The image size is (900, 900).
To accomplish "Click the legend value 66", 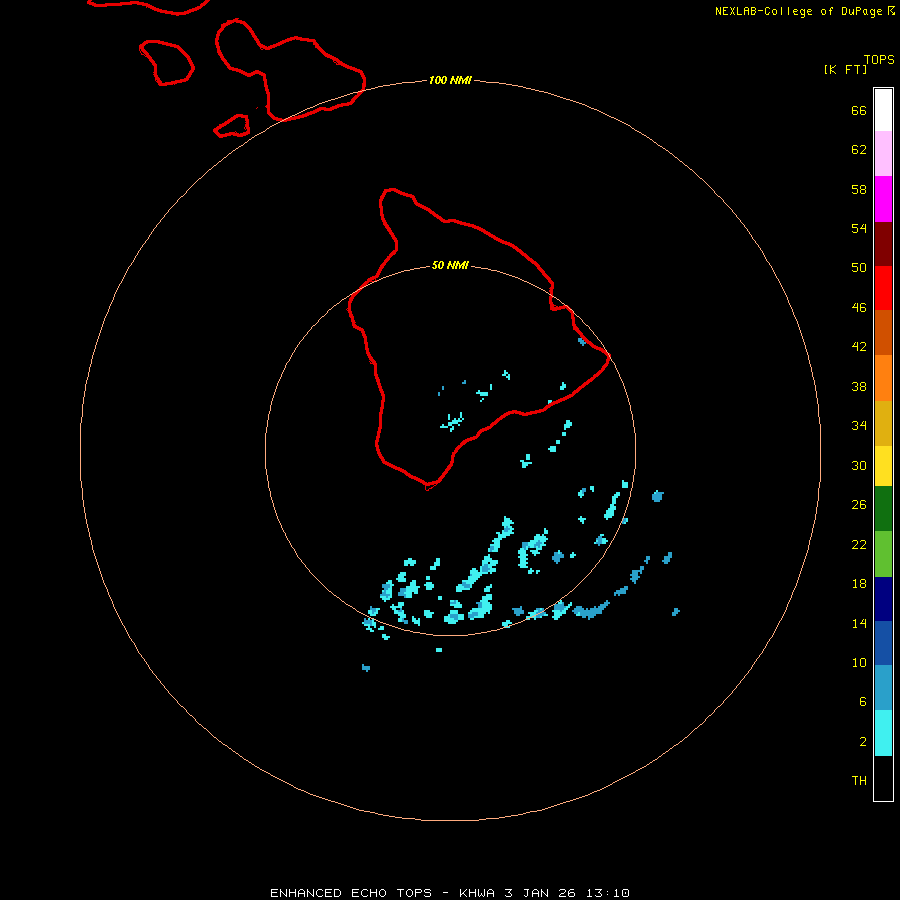I will pos(859,111).
